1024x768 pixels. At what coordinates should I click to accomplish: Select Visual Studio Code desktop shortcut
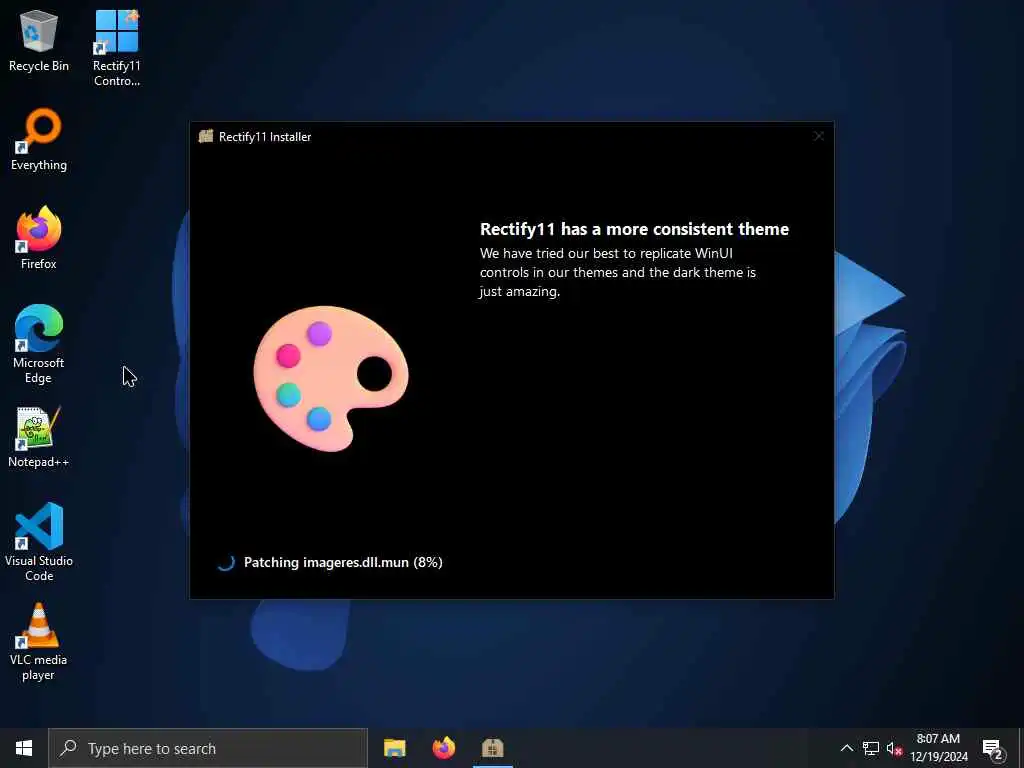pyautogui.click(x=39, y=542)
